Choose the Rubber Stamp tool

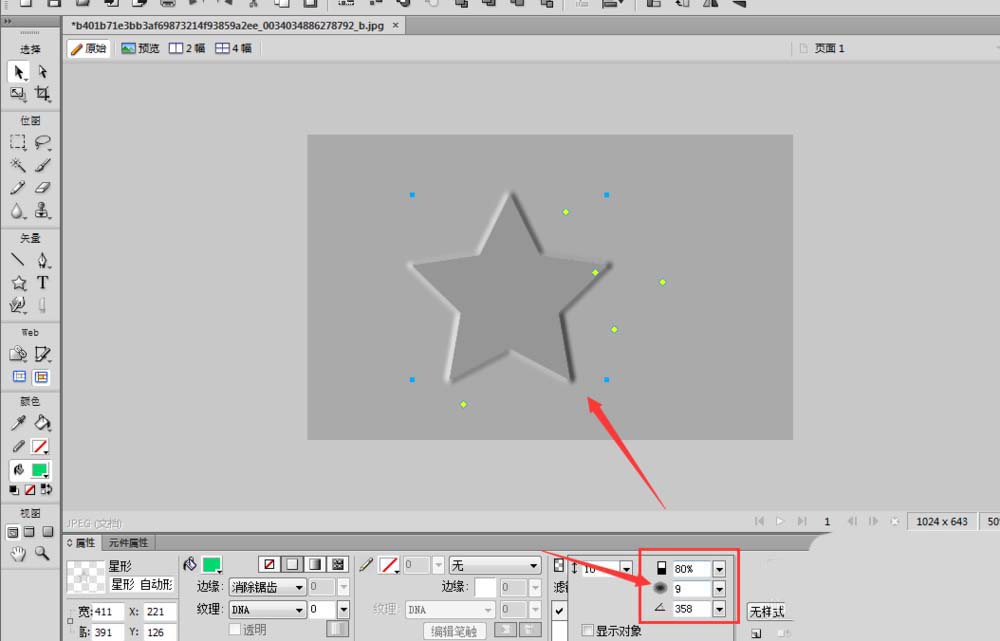click(x=43, y=210)
